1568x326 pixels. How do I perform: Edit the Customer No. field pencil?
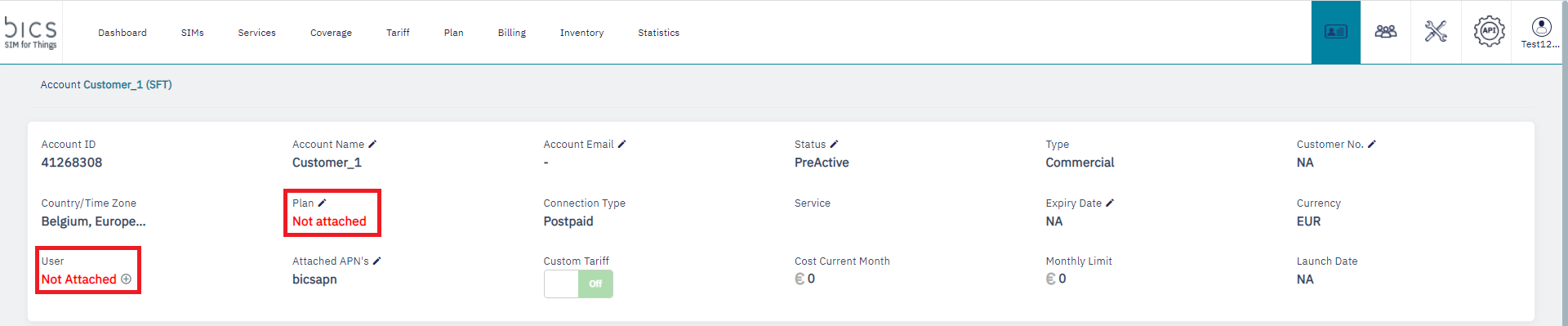pos(1372,144)
